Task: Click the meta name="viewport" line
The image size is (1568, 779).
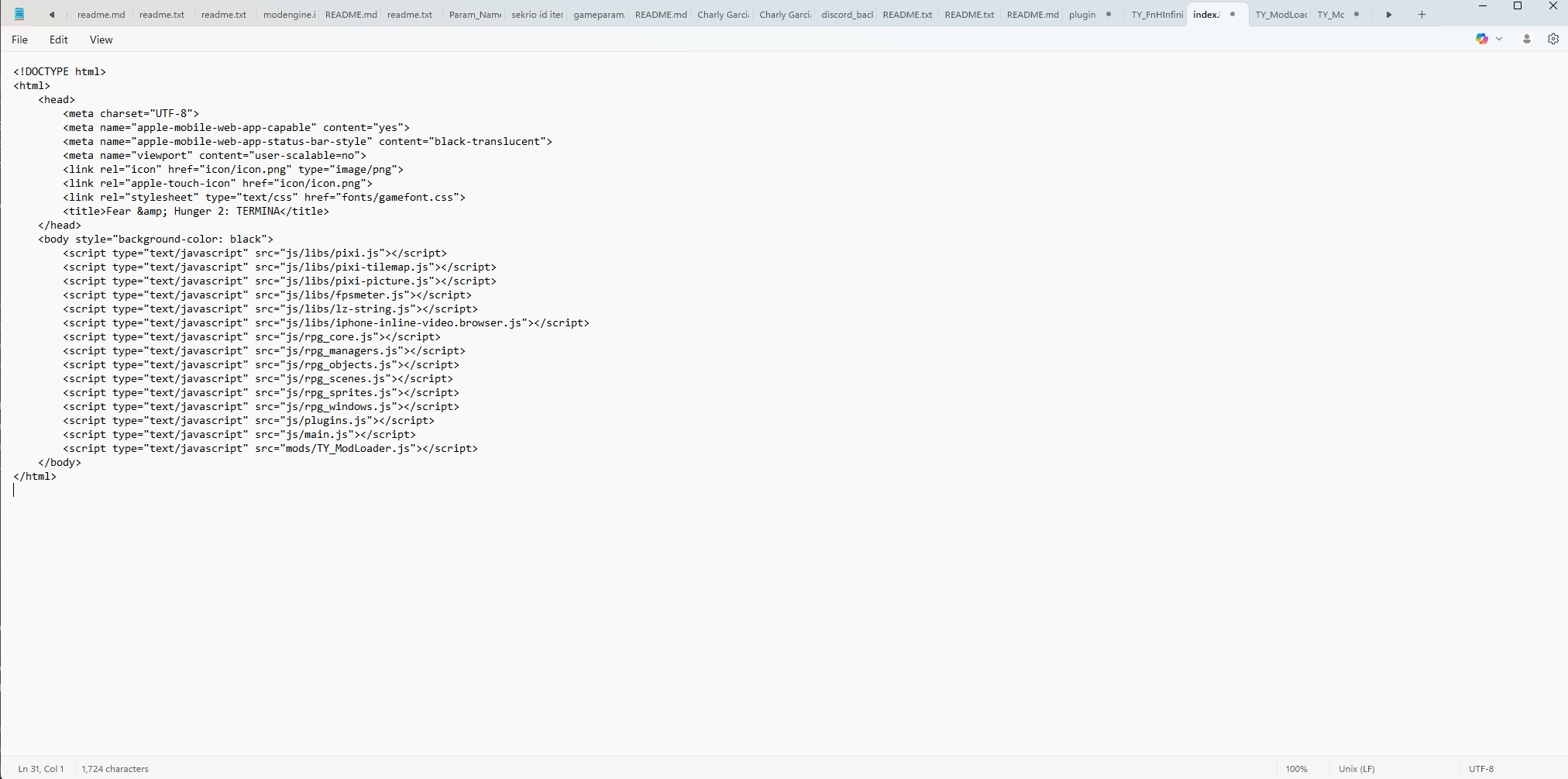Action: point(215,155)
